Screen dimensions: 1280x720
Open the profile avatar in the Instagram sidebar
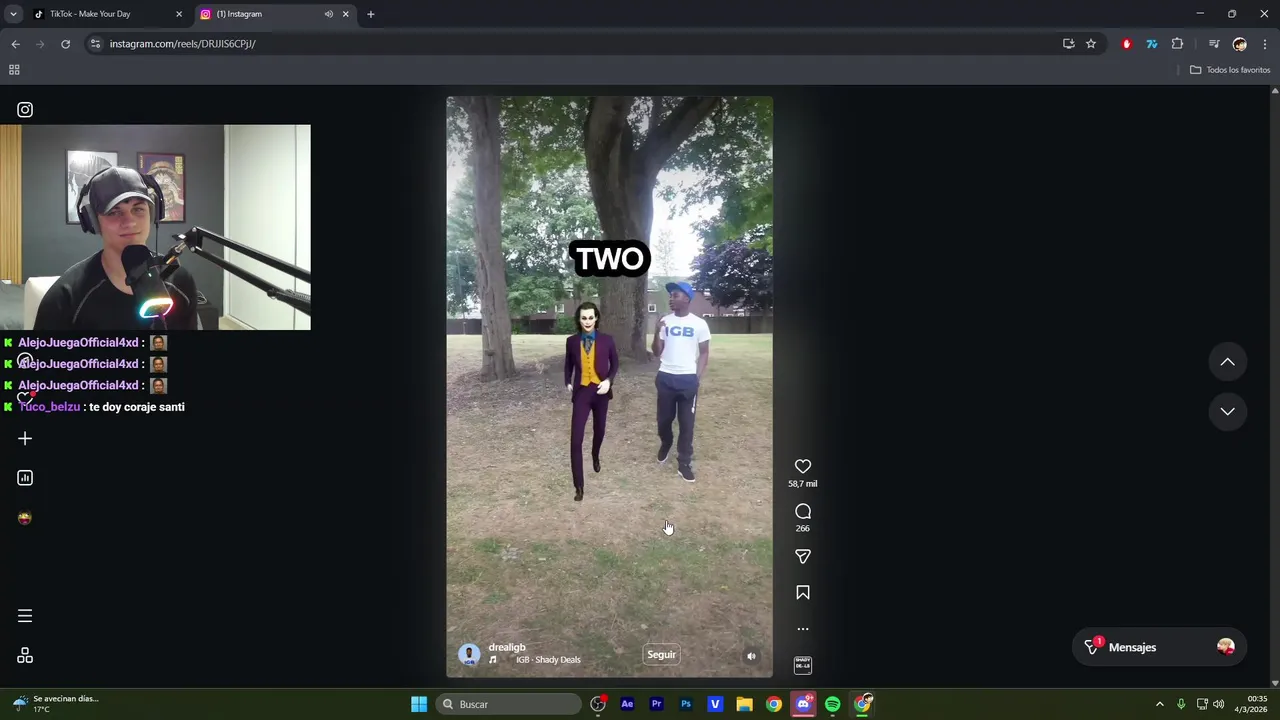(25, 518)
